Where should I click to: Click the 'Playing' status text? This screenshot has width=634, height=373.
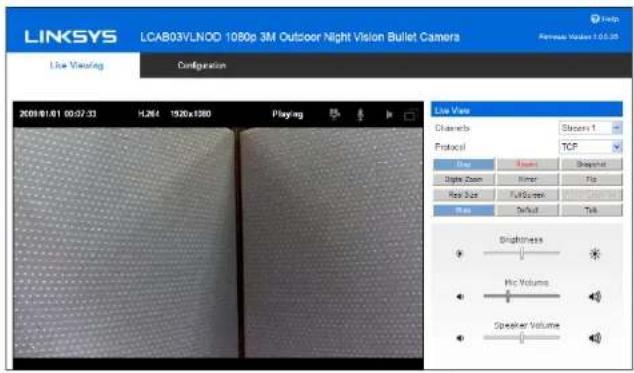[x=287, y=114]
